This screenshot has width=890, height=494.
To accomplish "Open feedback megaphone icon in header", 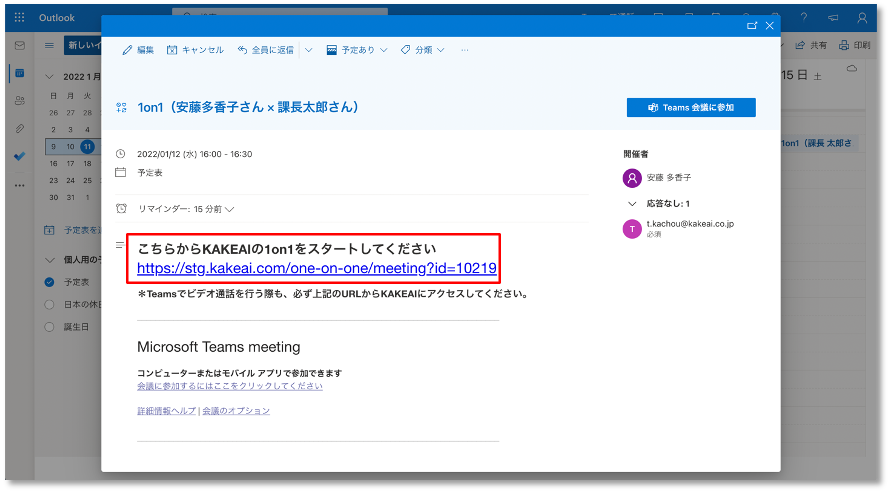I will (x=833, y=18).
